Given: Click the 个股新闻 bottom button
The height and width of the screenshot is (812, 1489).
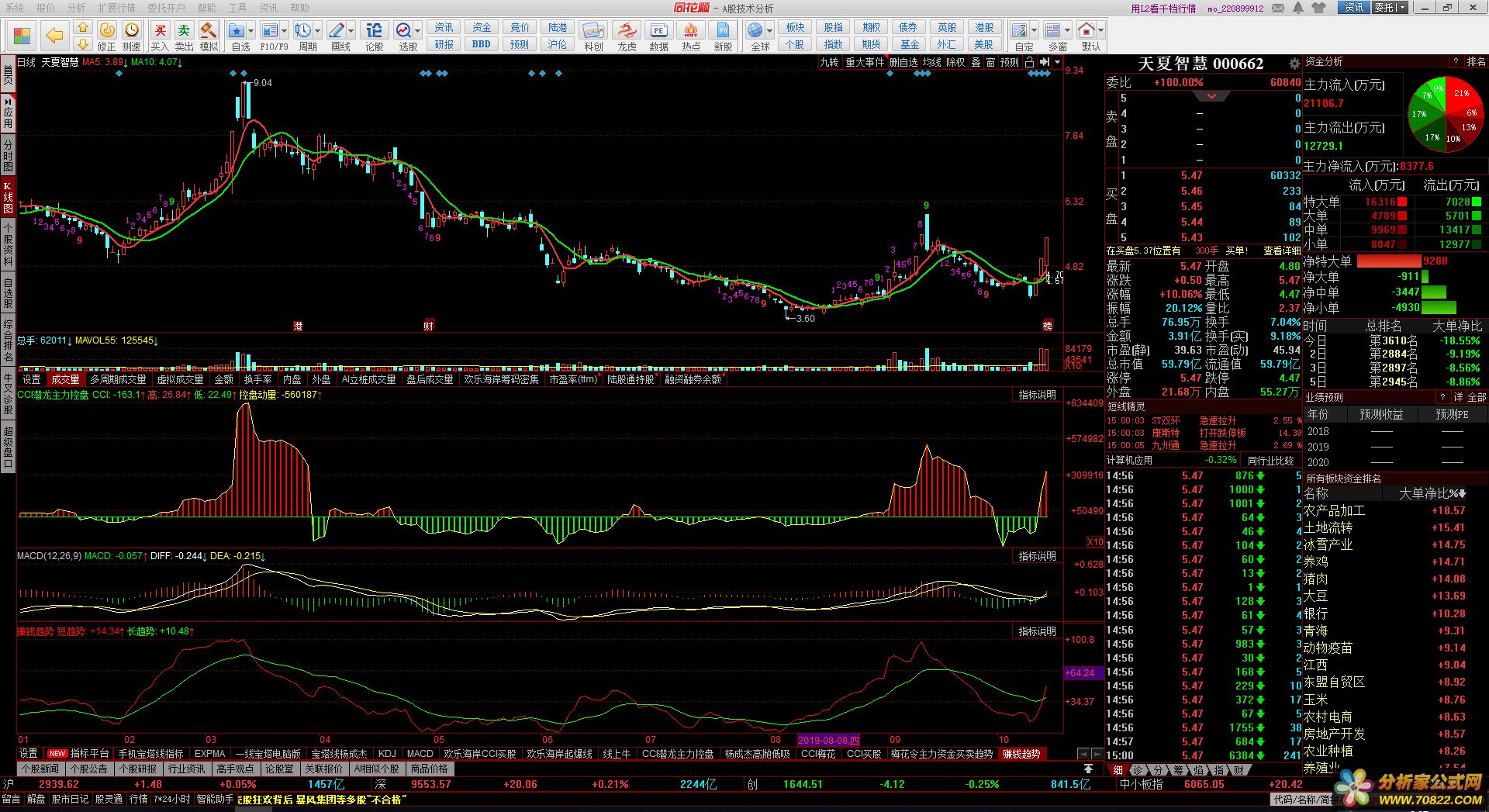Looking at the screenshot, I should pos(40,769).
